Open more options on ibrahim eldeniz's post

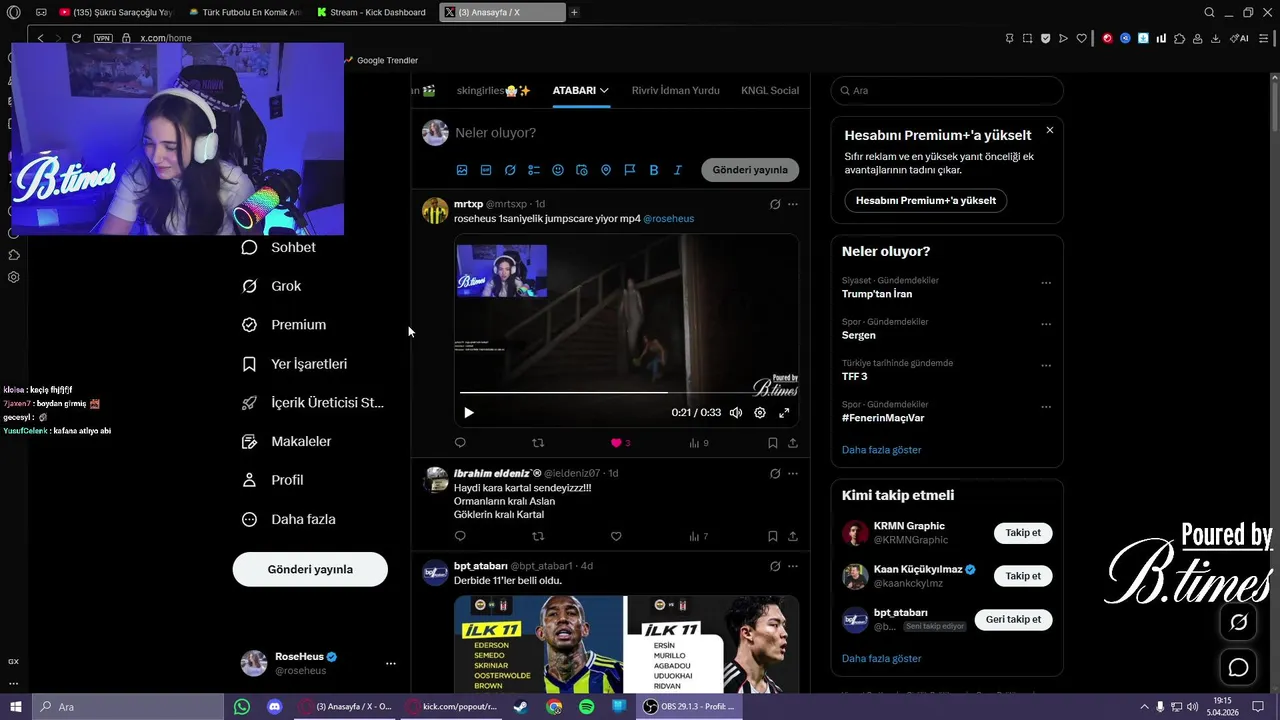click(x=793, y=473)
